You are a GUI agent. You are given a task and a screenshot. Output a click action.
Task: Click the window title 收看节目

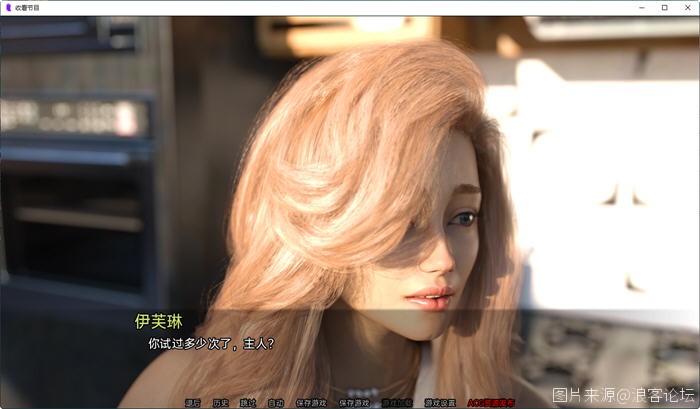click(28, 7)
